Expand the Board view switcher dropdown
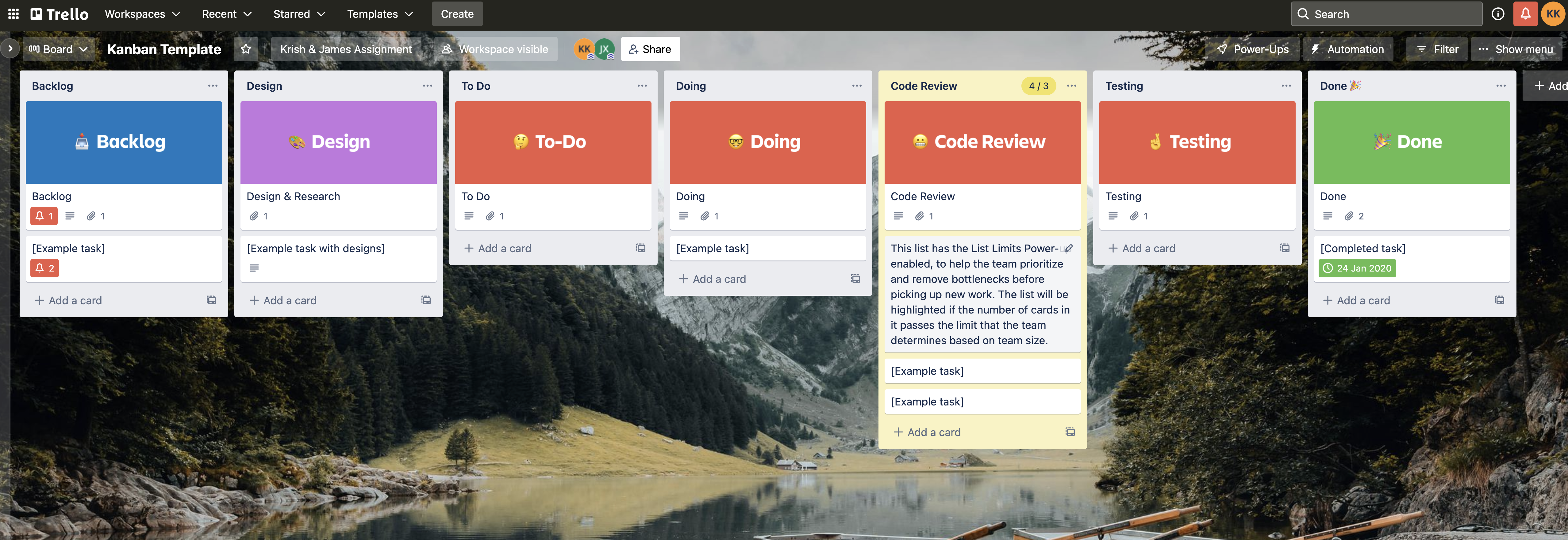 pyautogui.click(x=59, y=49)
